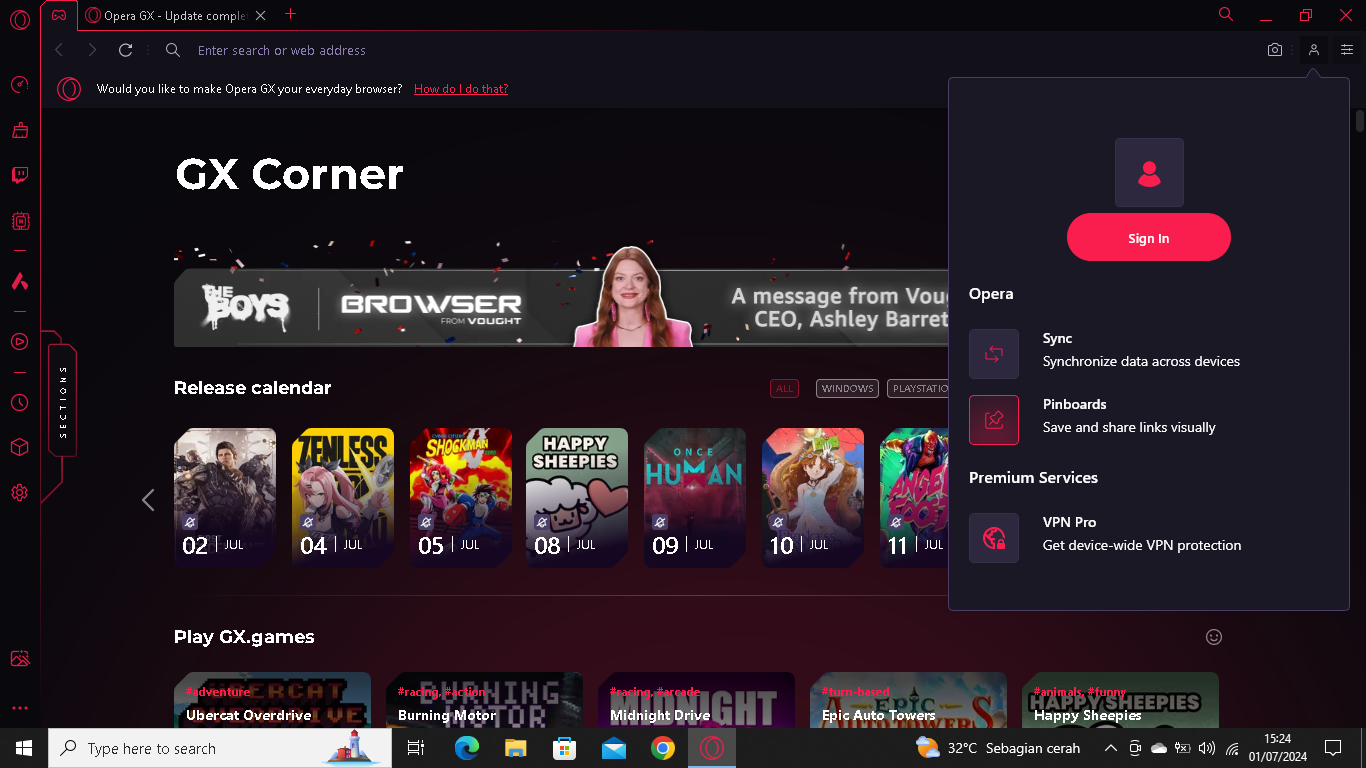Take a snapshot with the camera icon
The height and width of the screenshot is (768, 1366).
pyautogui.click(x=1275, y=50)
